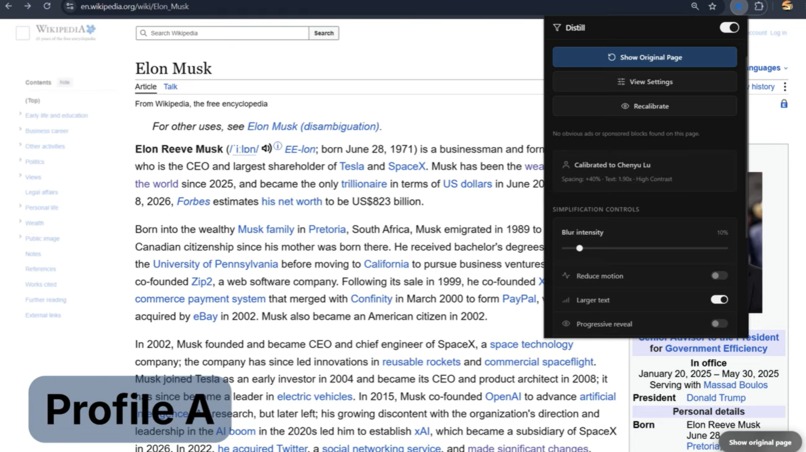Screen dimensions: 806x452
Task: Open the Musk family link
Action: pyautogui.click(x=266, y=229)
